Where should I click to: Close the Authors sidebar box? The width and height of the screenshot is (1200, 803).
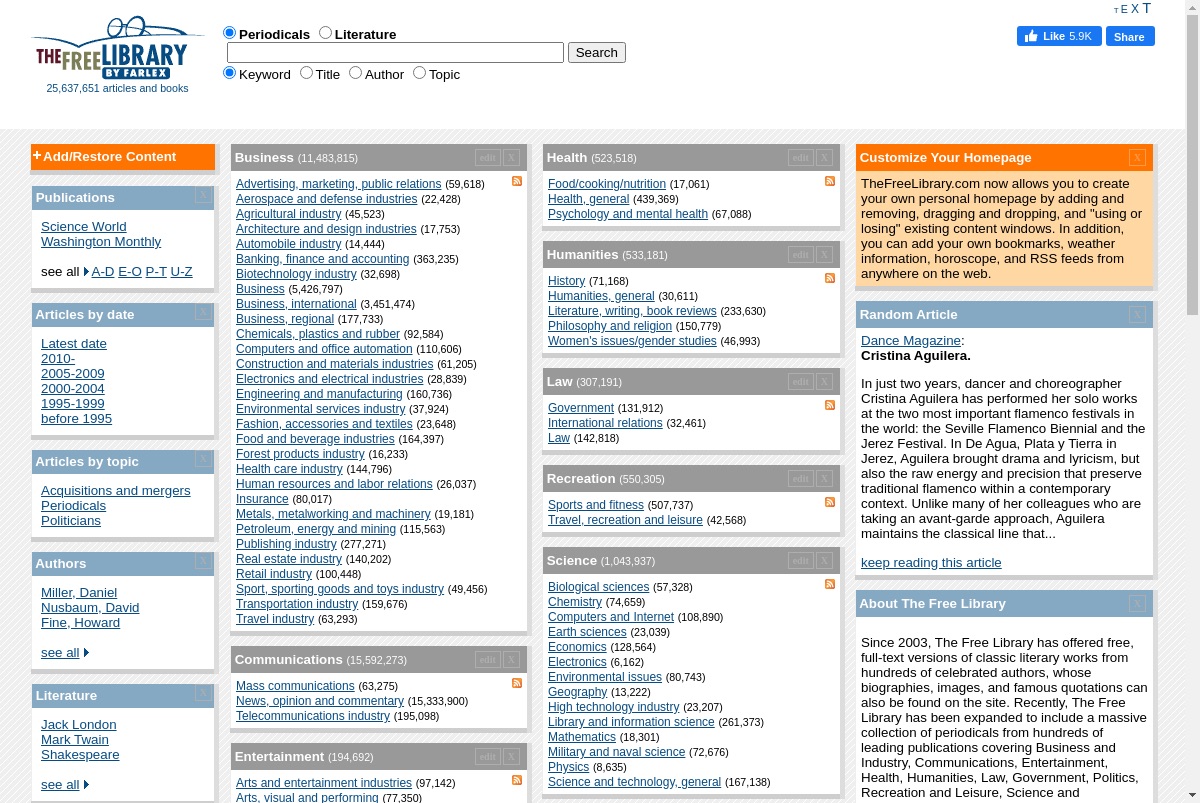coord(203,561)
